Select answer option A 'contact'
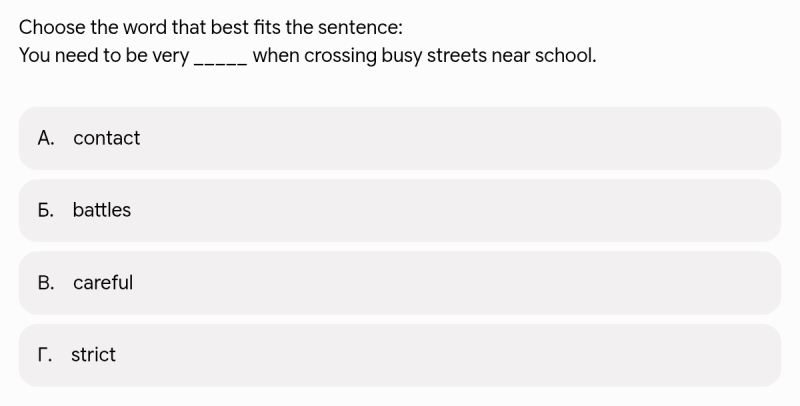 pos(400,138)
